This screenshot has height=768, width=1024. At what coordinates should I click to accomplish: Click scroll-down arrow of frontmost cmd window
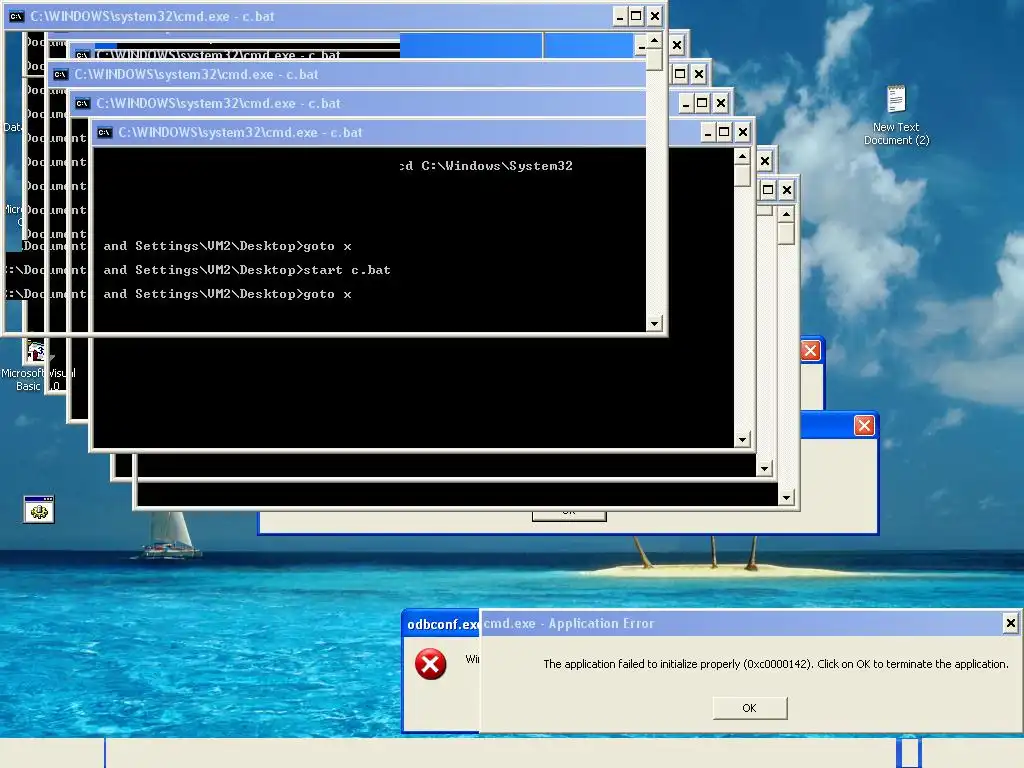(x=654, y=323)
